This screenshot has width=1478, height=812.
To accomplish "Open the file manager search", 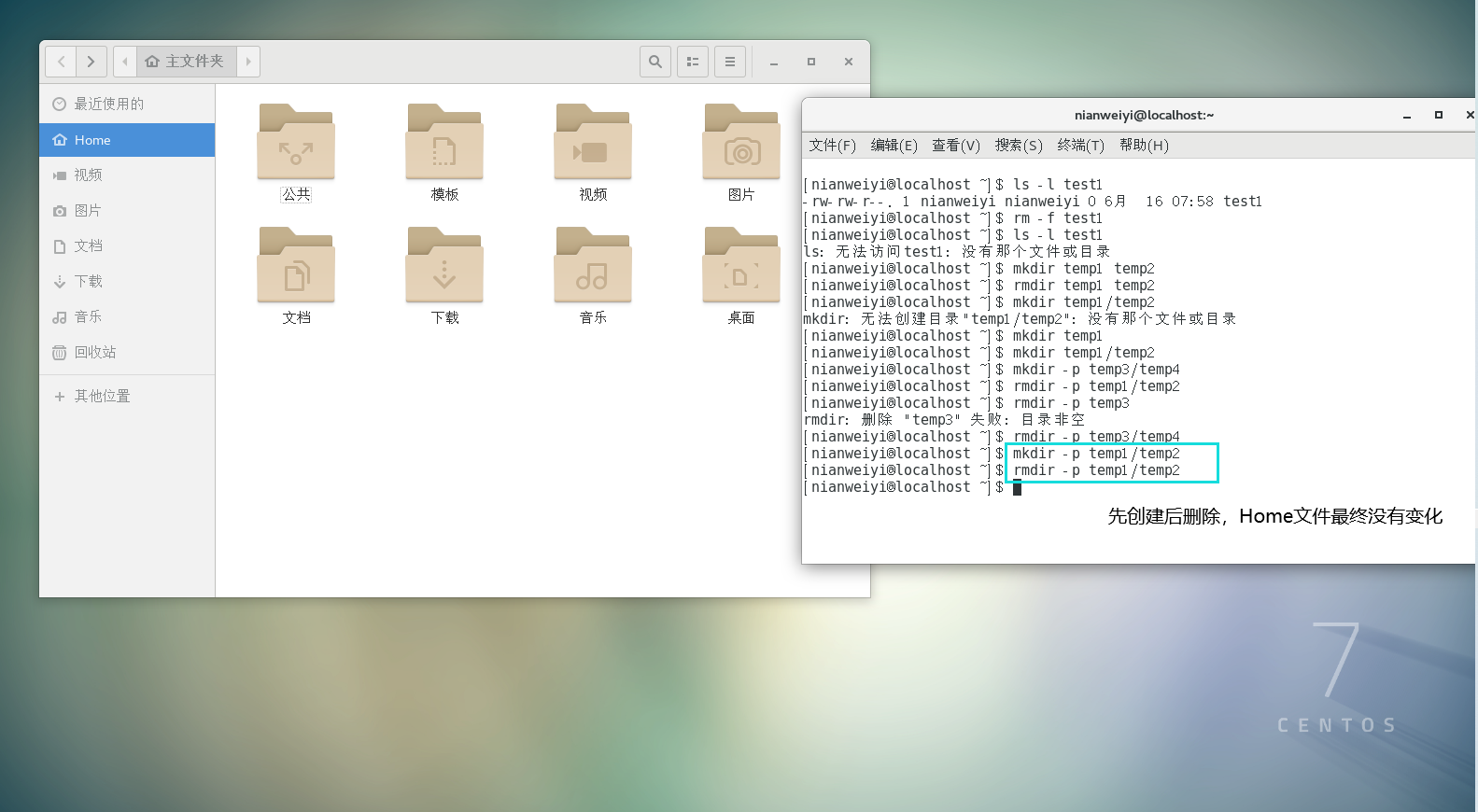I will (655, 62).
